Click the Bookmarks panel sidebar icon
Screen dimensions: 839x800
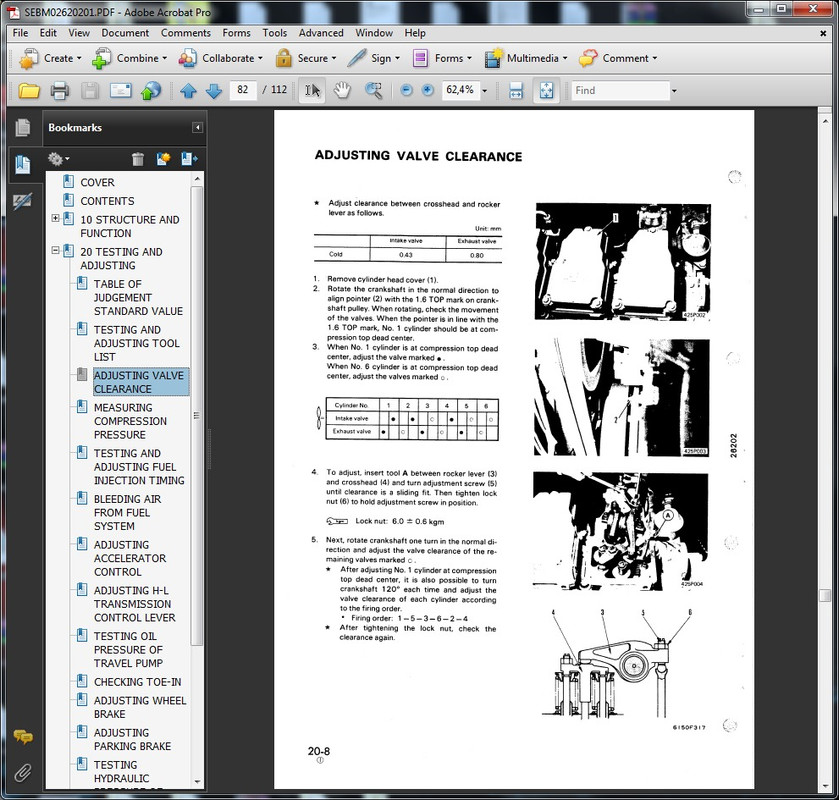(23, 164)
